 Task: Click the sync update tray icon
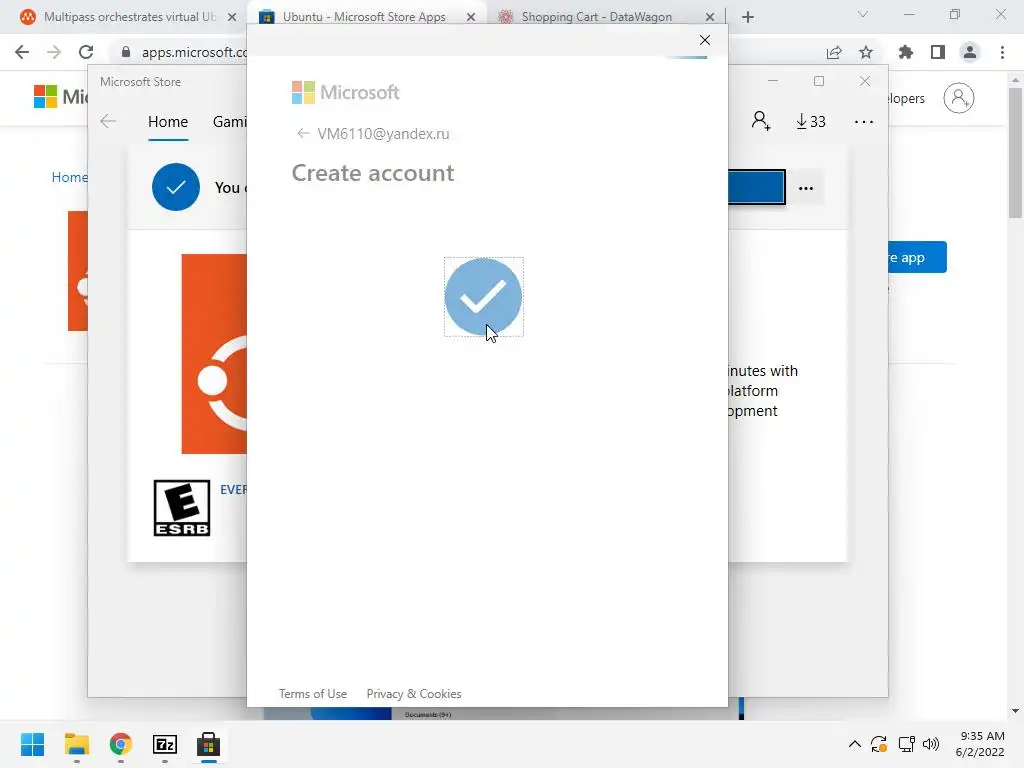coord(879,744)
